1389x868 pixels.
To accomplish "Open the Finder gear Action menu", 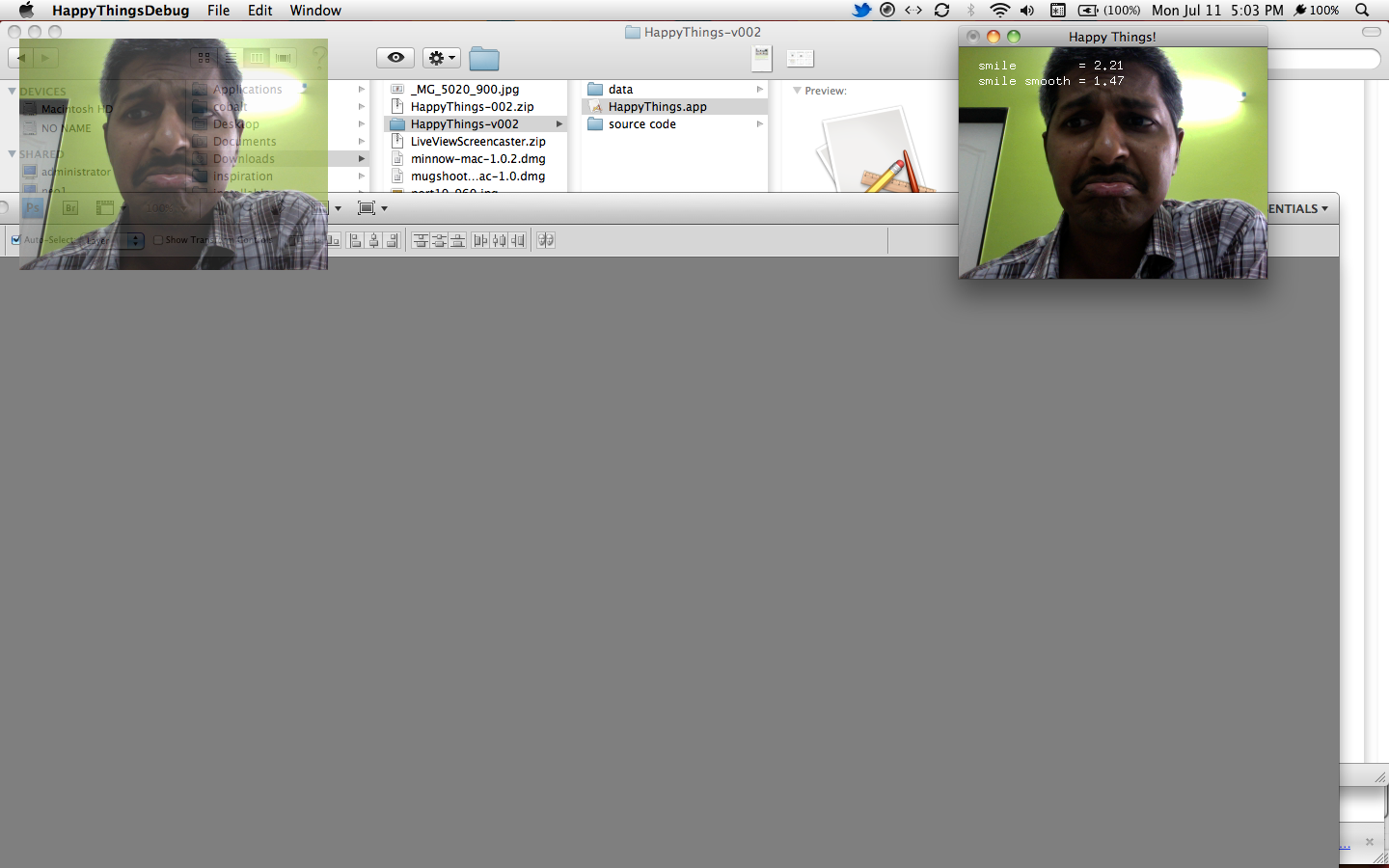I will (x=442, y=58).
